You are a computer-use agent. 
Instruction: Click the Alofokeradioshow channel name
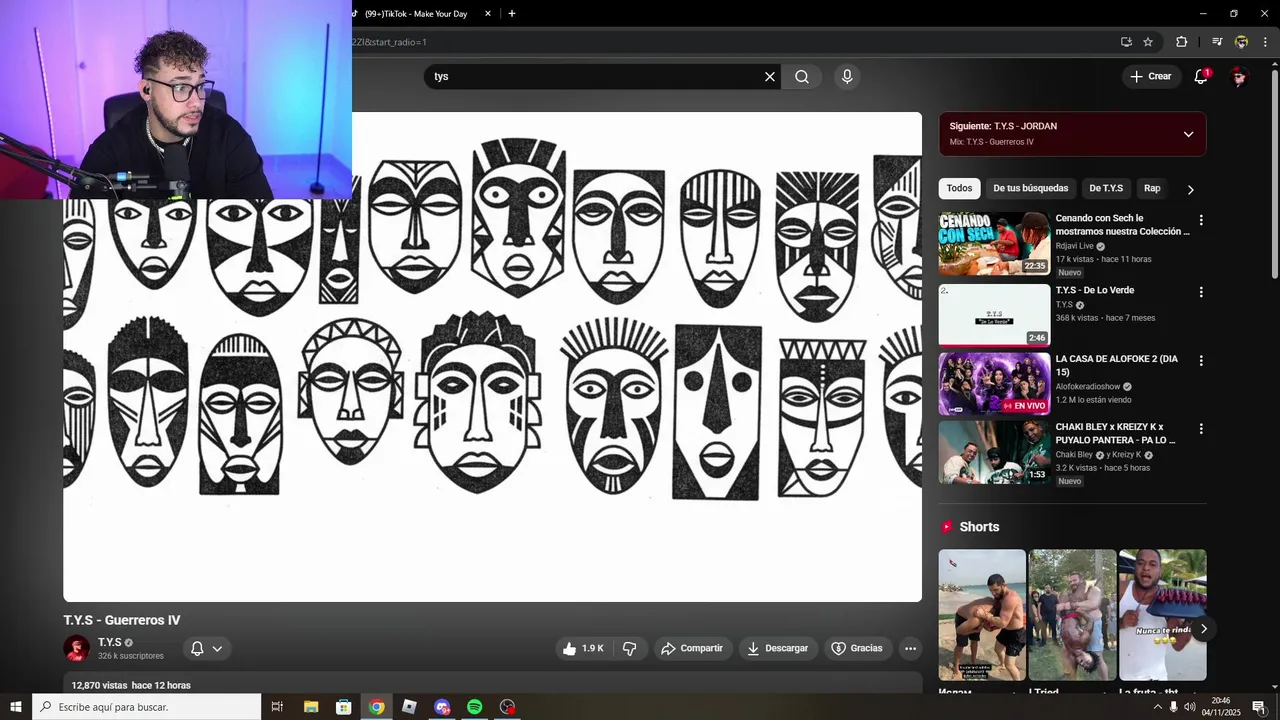coord(1088,386)
